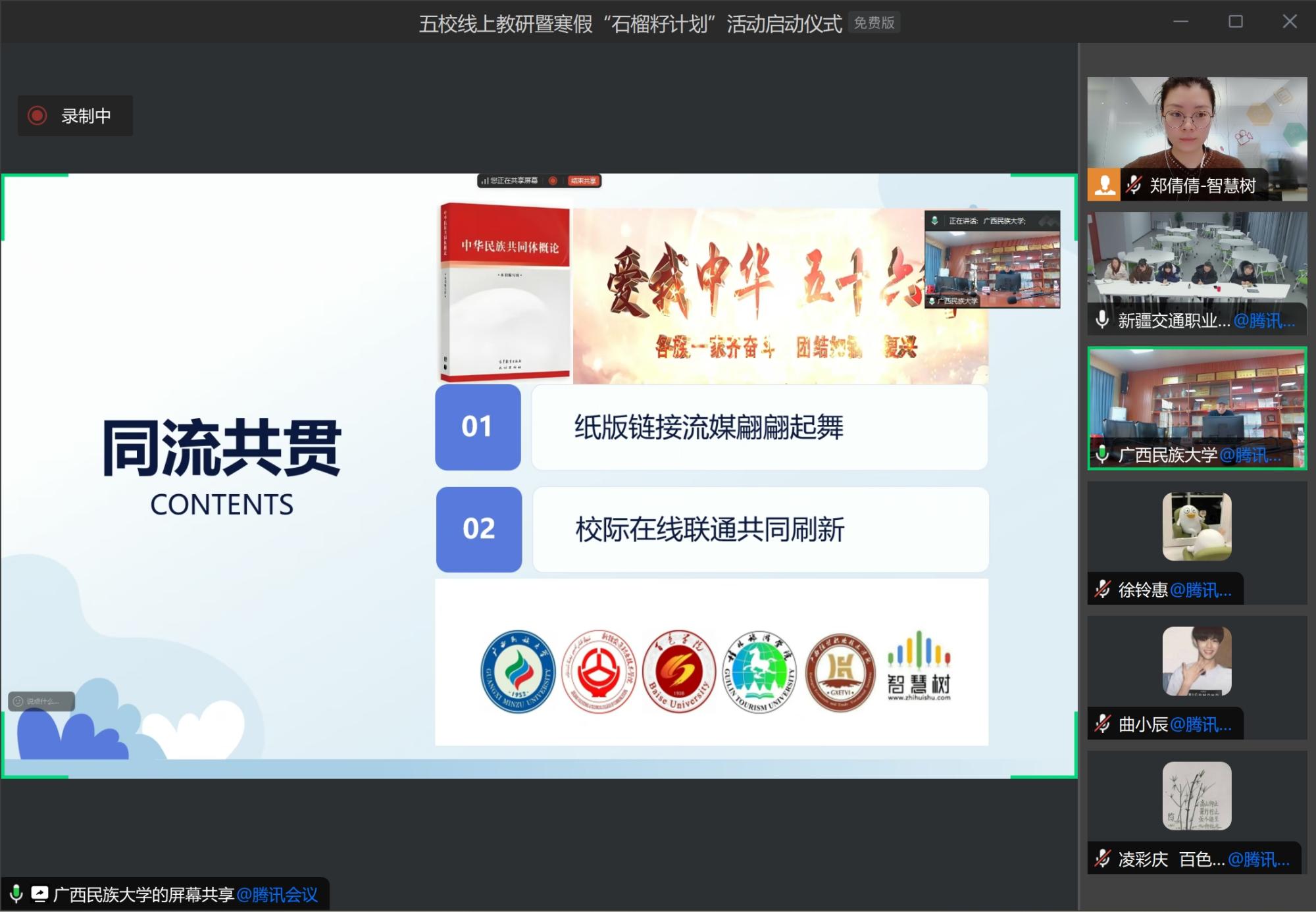Click the orange host badge on 郑倩倩's tile
This screenshot has height=912, width=1316.
point(1104,185)
